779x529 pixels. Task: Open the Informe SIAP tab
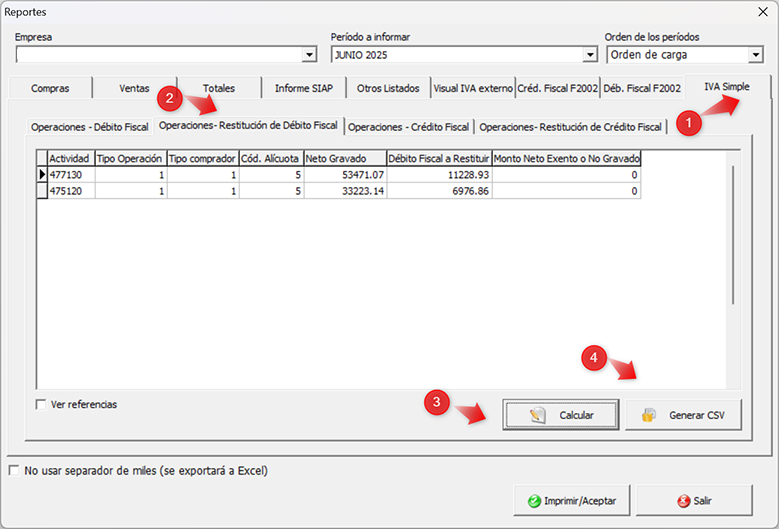coord(303,88)
